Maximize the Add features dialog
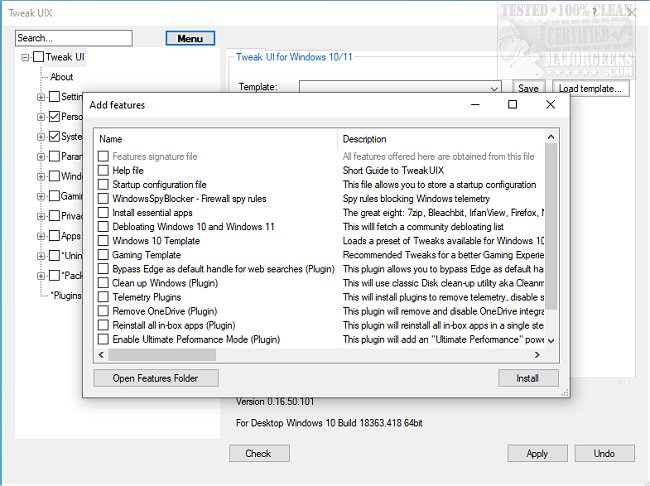Screen dimensions: 650x486 click(x=512, y=104)
